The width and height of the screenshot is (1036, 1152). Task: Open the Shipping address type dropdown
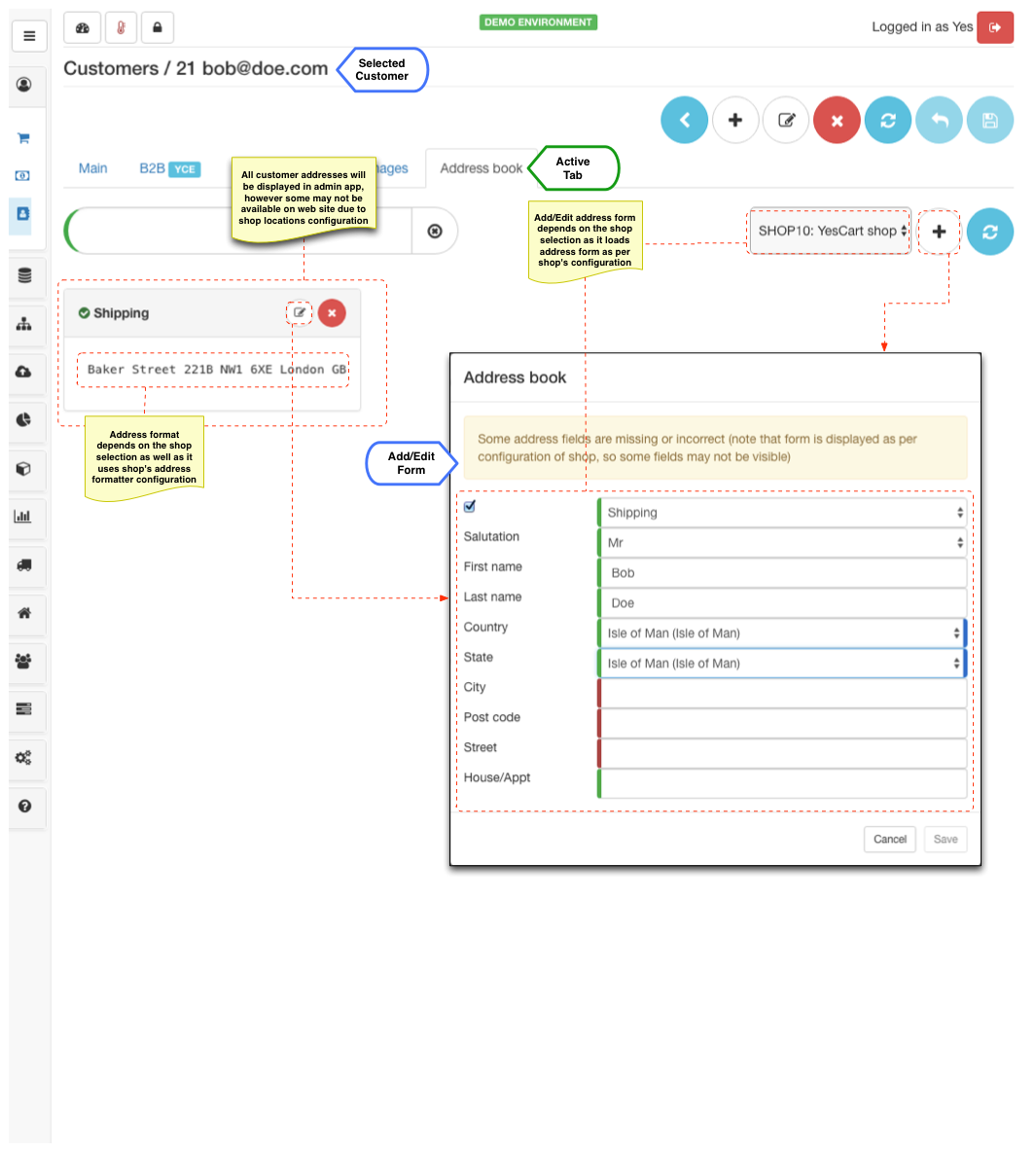click(782, 513)
